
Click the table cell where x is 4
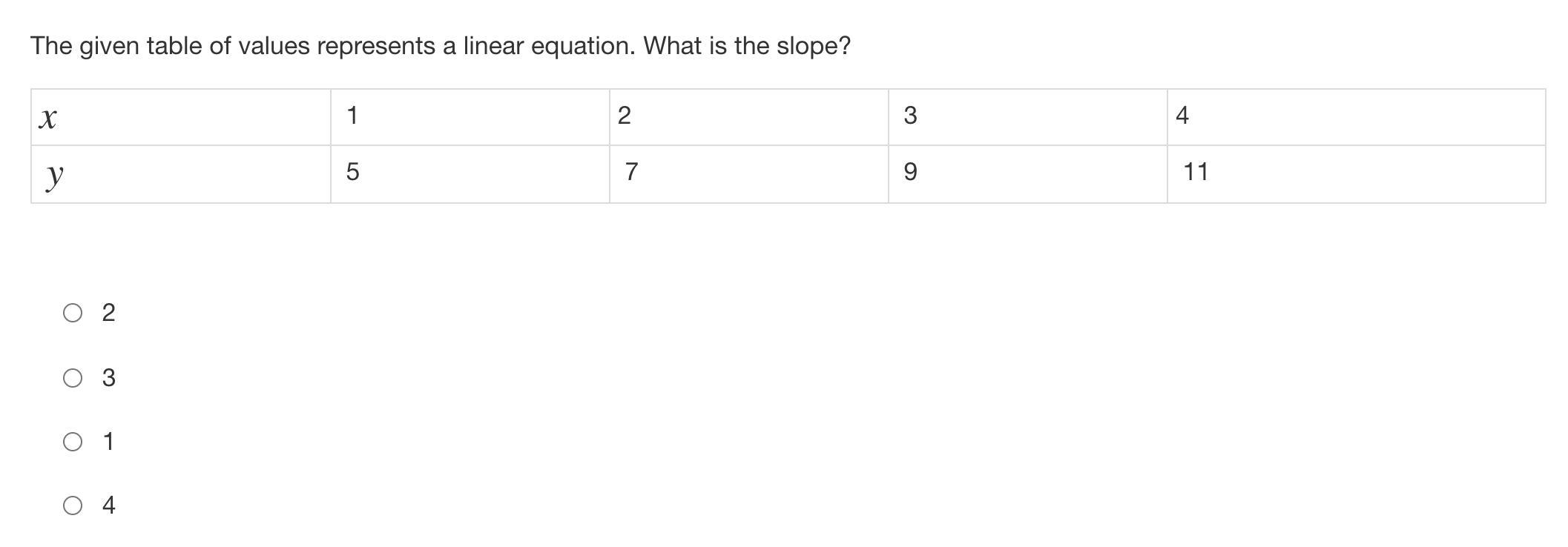(1356, 117)
